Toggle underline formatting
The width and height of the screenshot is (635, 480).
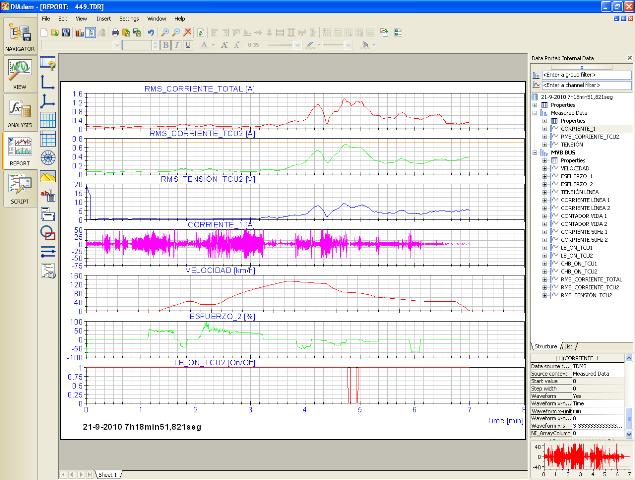pyautogui.click(x=187, y=45)
